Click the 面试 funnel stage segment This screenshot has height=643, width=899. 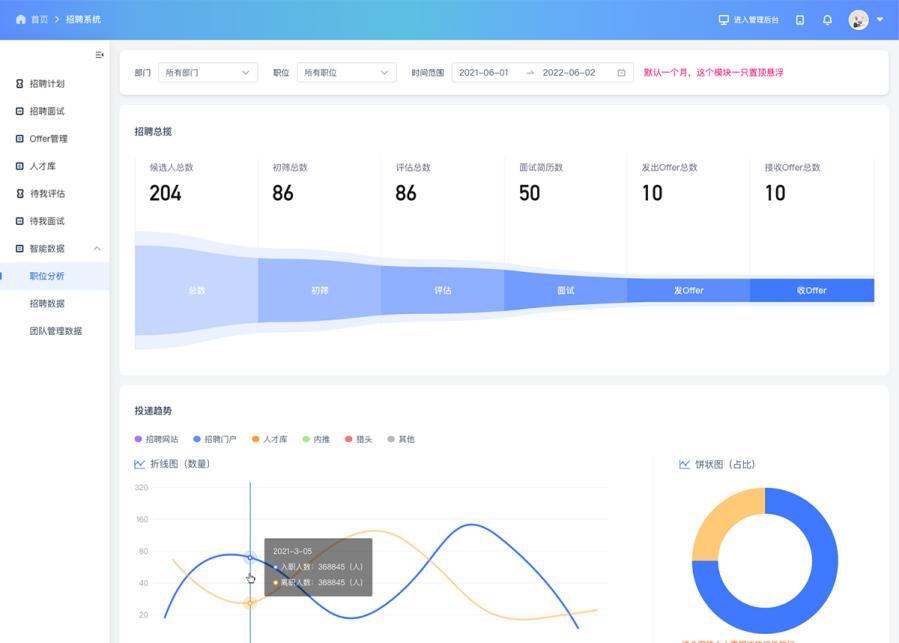tap(565, 290)
